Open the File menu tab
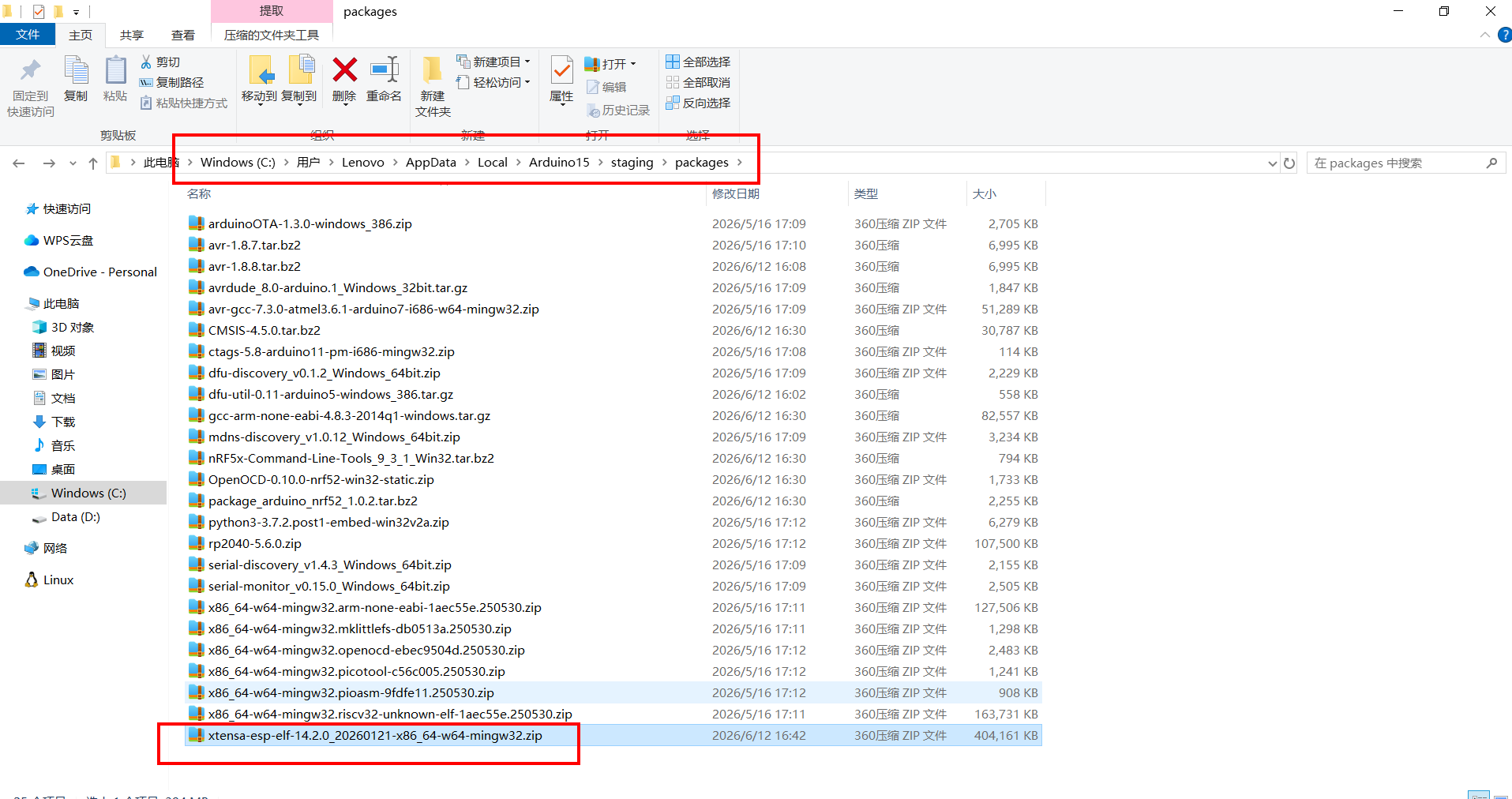Image resolution: width=1512 pixels, height=799 pixels. point(28,34)
